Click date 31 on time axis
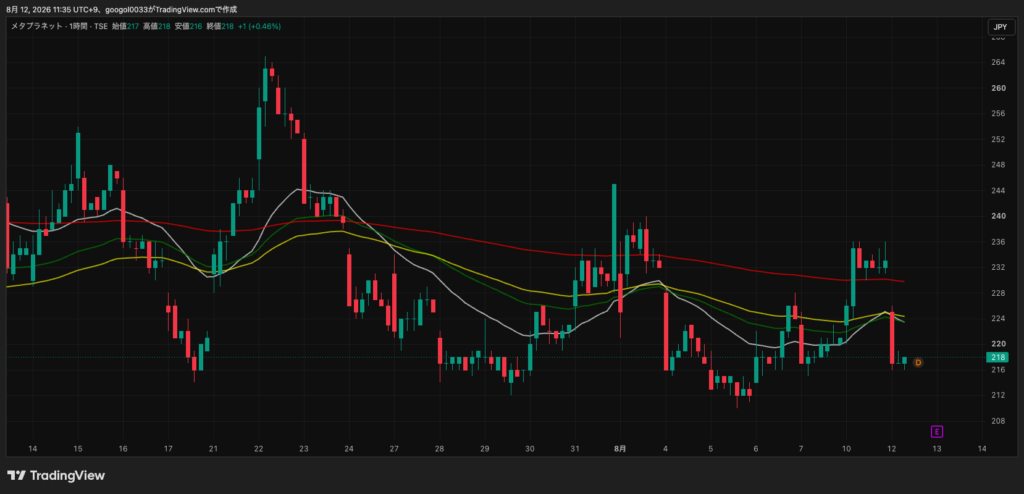1024x494 pixels. click(x=575, y=449)
